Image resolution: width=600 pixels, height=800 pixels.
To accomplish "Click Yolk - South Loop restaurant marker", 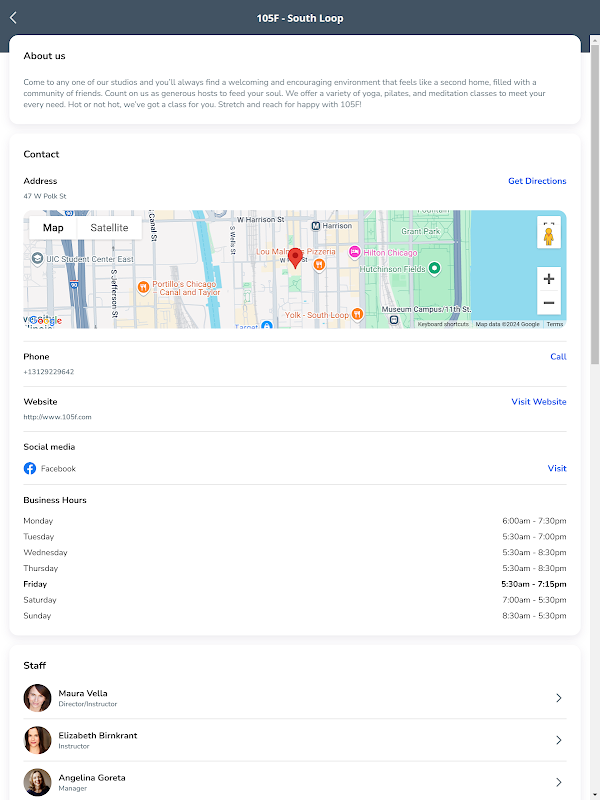I will [x=358, y=314].
